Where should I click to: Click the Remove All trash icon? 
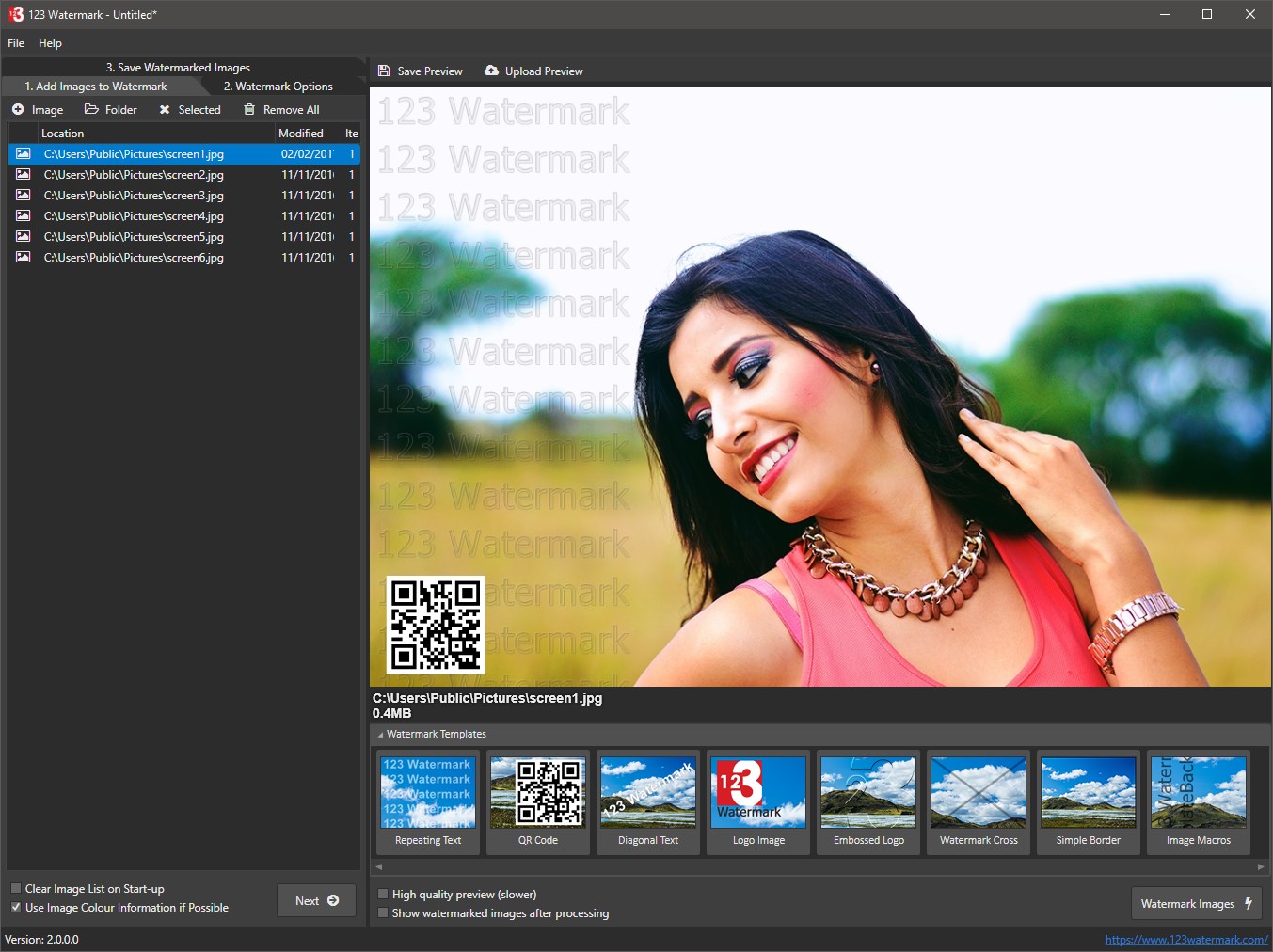click(249, 110)
